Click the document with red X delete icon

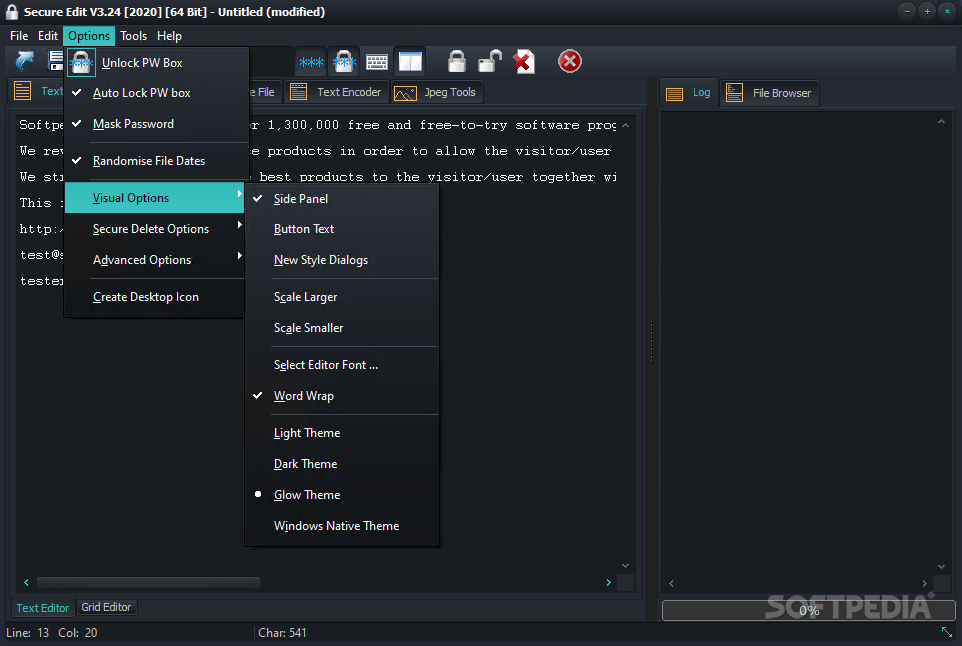[523, 61]
